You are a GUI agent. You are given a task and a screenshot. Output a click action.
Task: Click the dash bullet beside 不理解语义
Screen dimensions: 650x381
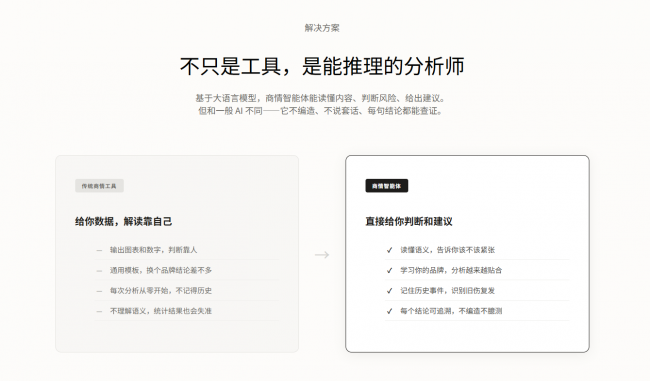99,311
